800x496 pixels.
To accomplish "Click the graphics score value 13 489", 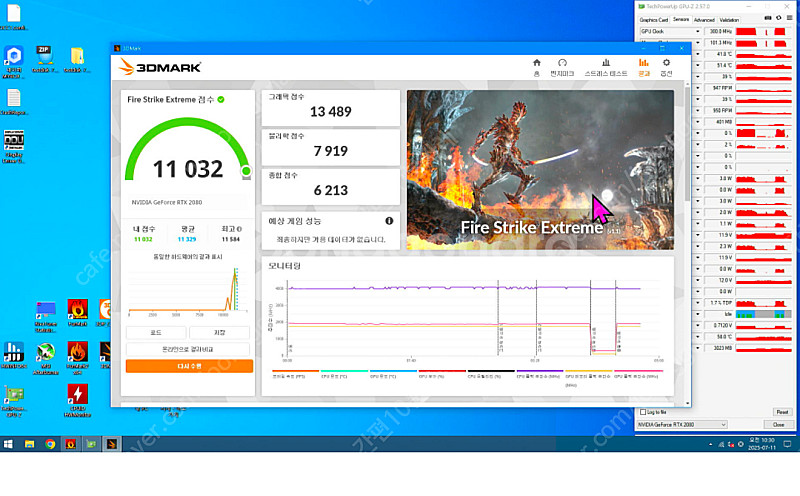I will click(x=331, y=111).
